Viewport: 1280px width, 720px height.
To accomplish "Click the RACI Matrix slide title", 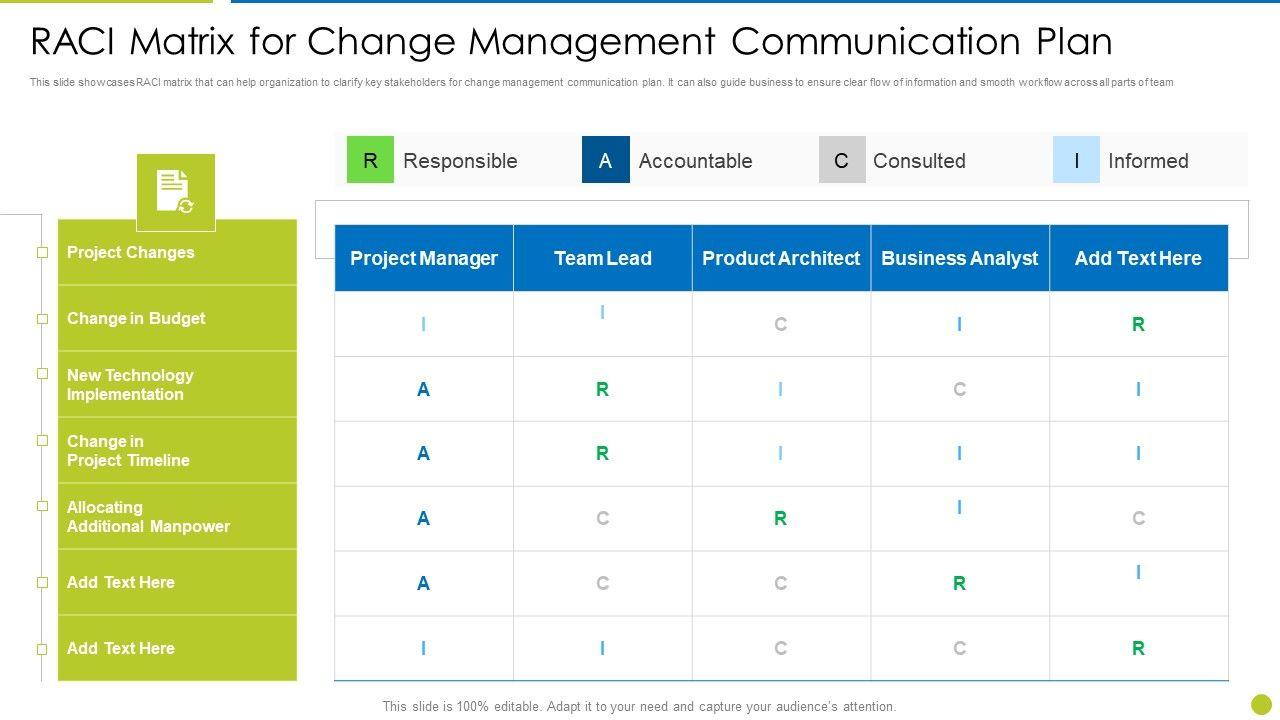I will tap(571, 42).
